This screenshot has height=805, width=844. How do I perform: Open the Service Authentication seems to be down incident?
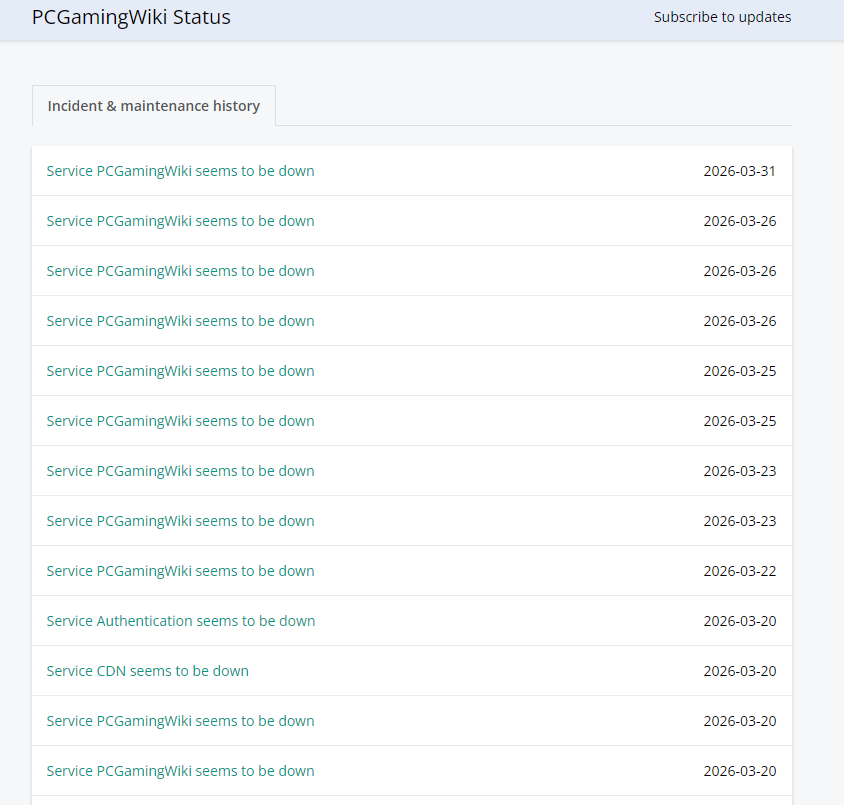(x=181, y=621)
